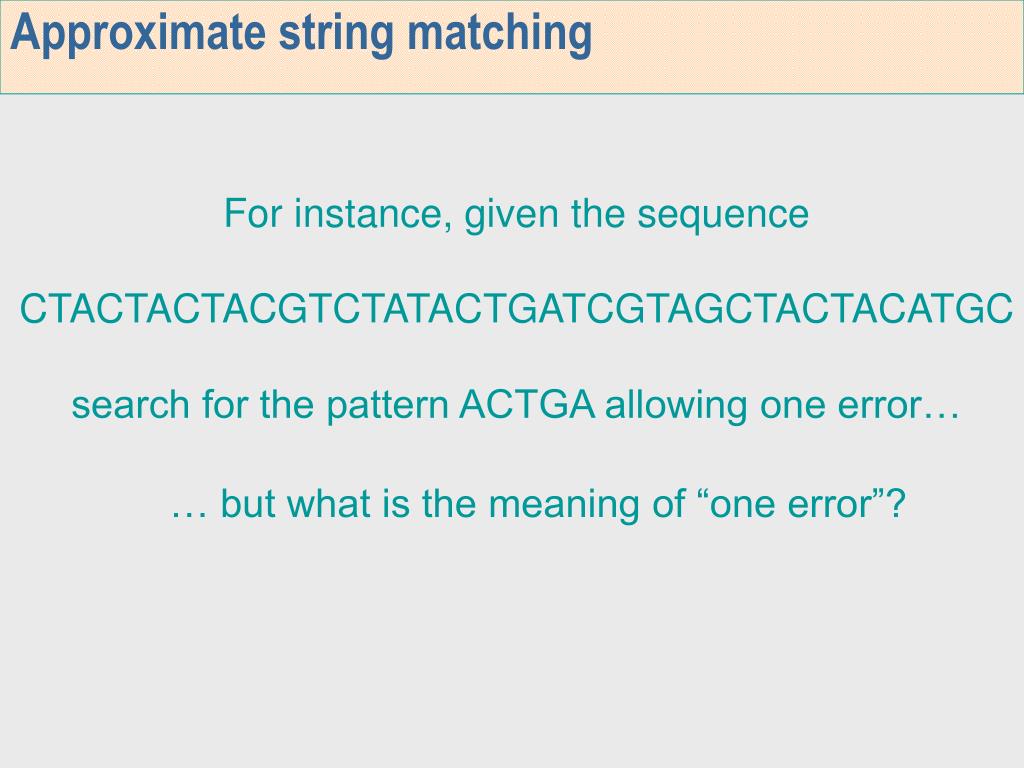
Task: Select the 'For instance, given the sequence' line
Action: tap(516, 214)
